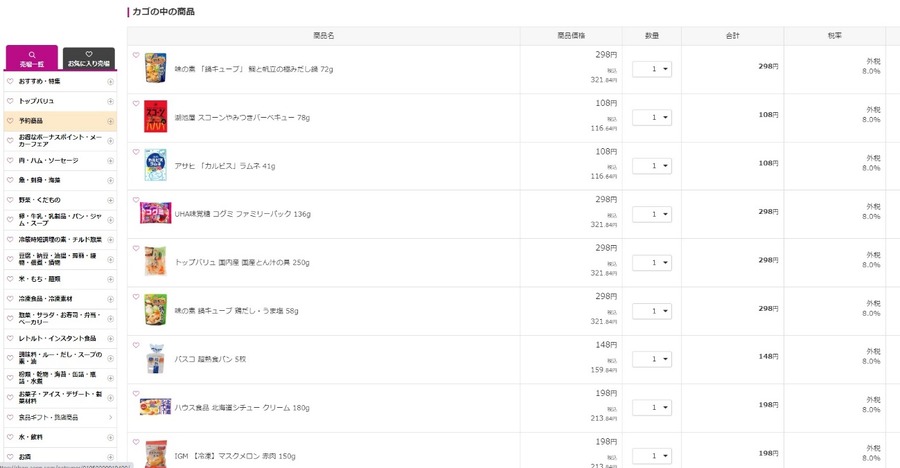Open product link ハウス食品 北海道シチュー クリーム
This screenshot has width=900, height=468.
point(242,408)
